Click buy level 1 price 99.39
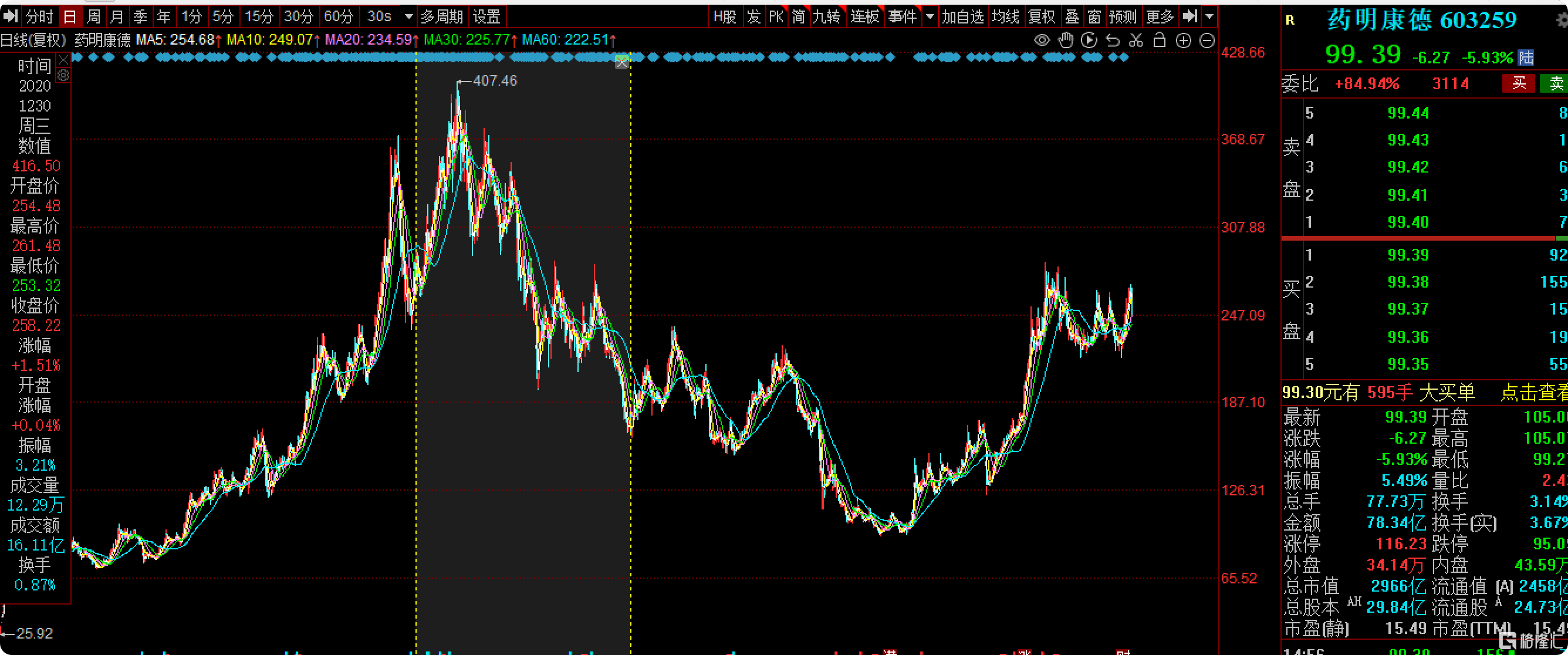Image resolution: width=1568 pixels, height=655 pixels. point(1408,255)
